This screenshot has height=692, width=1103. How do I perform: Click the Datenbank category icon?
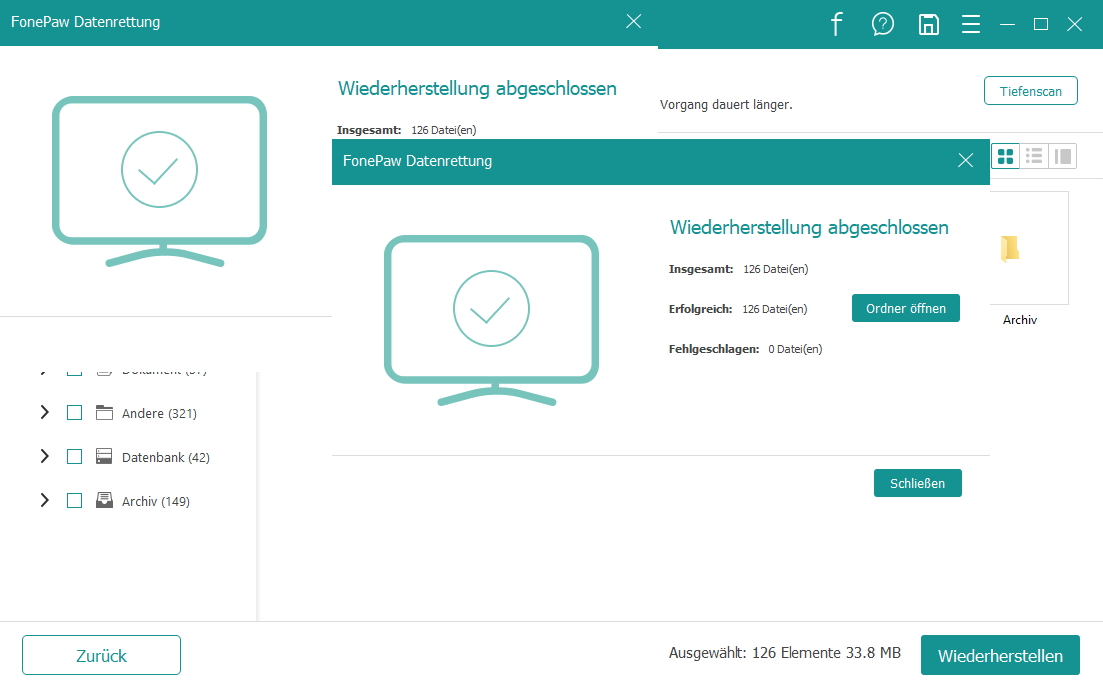point(104,456)
